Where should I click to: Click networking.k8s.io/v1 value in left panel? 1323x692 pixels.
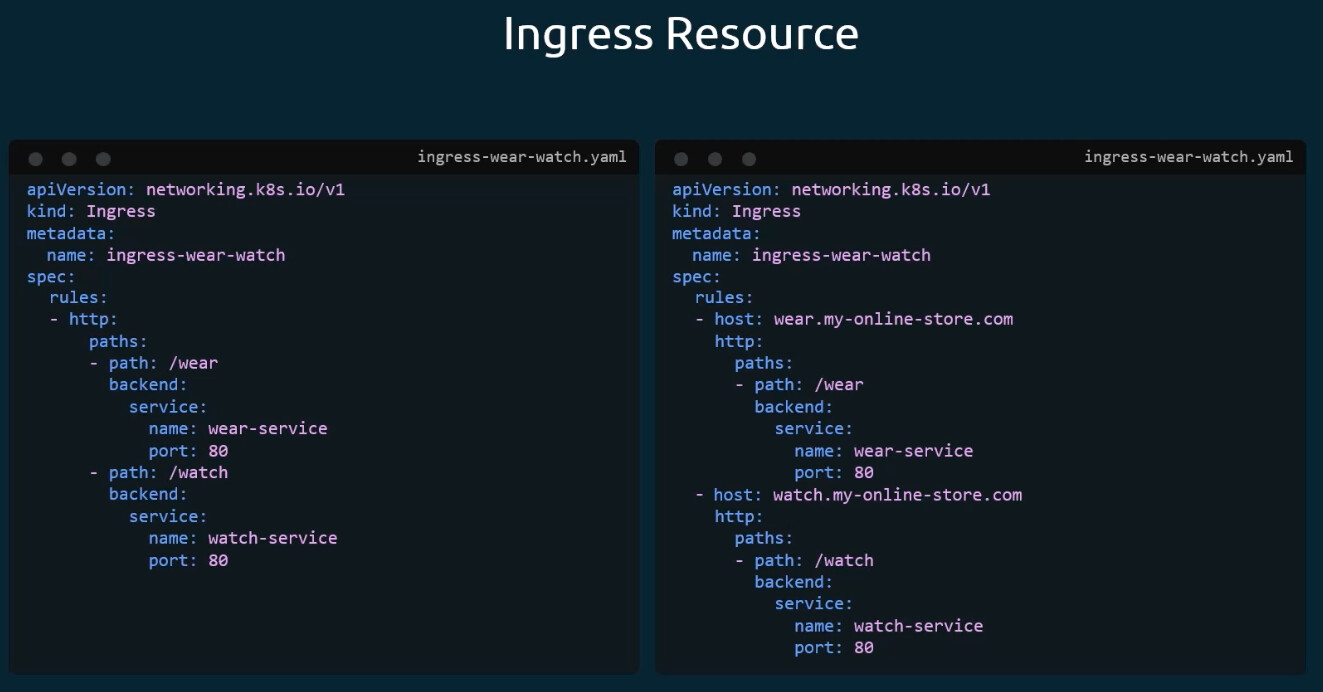245,189
